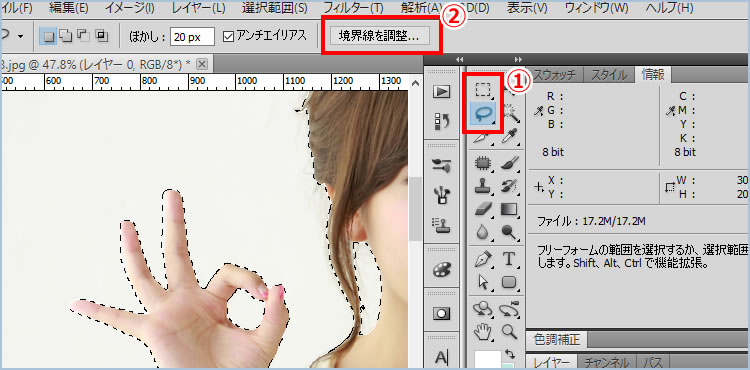The height and width of the screenshot is (370, 750).
Task: Select the Gradient tool
Action: click(510, 209)
